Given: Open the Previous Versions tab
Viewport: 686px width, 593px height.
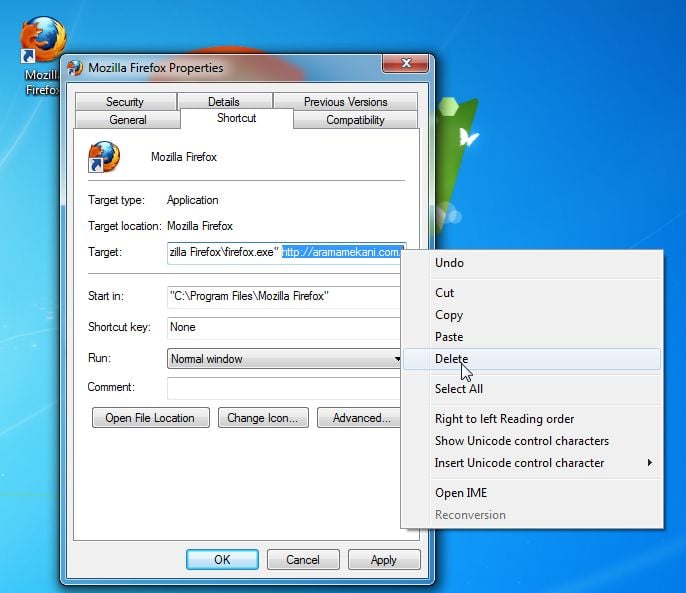Looking at the screenshot, I should pyautogui.click(x=345, y=102).
